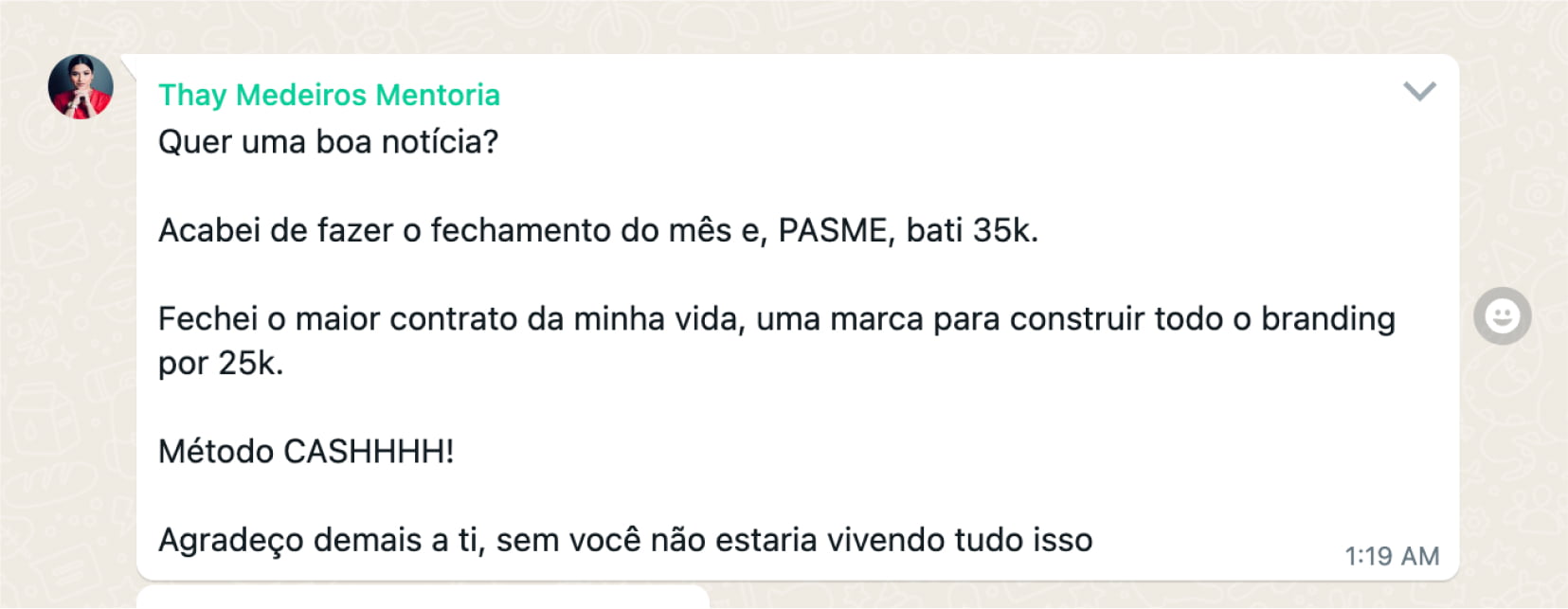This screenshot has width=1568, height=609.
Task: React with the smiley emoji button
Action: pos(1502,315)
